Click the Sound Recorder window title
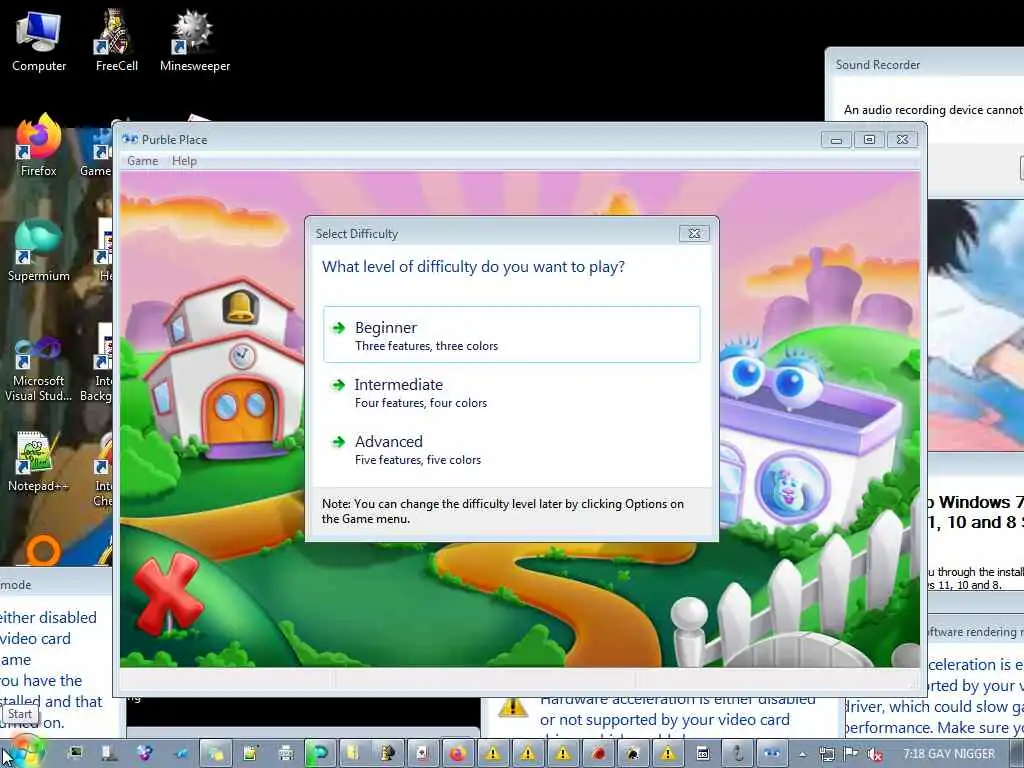The height and width of the screenshot is (768, 1024). (x=877, y=65)
